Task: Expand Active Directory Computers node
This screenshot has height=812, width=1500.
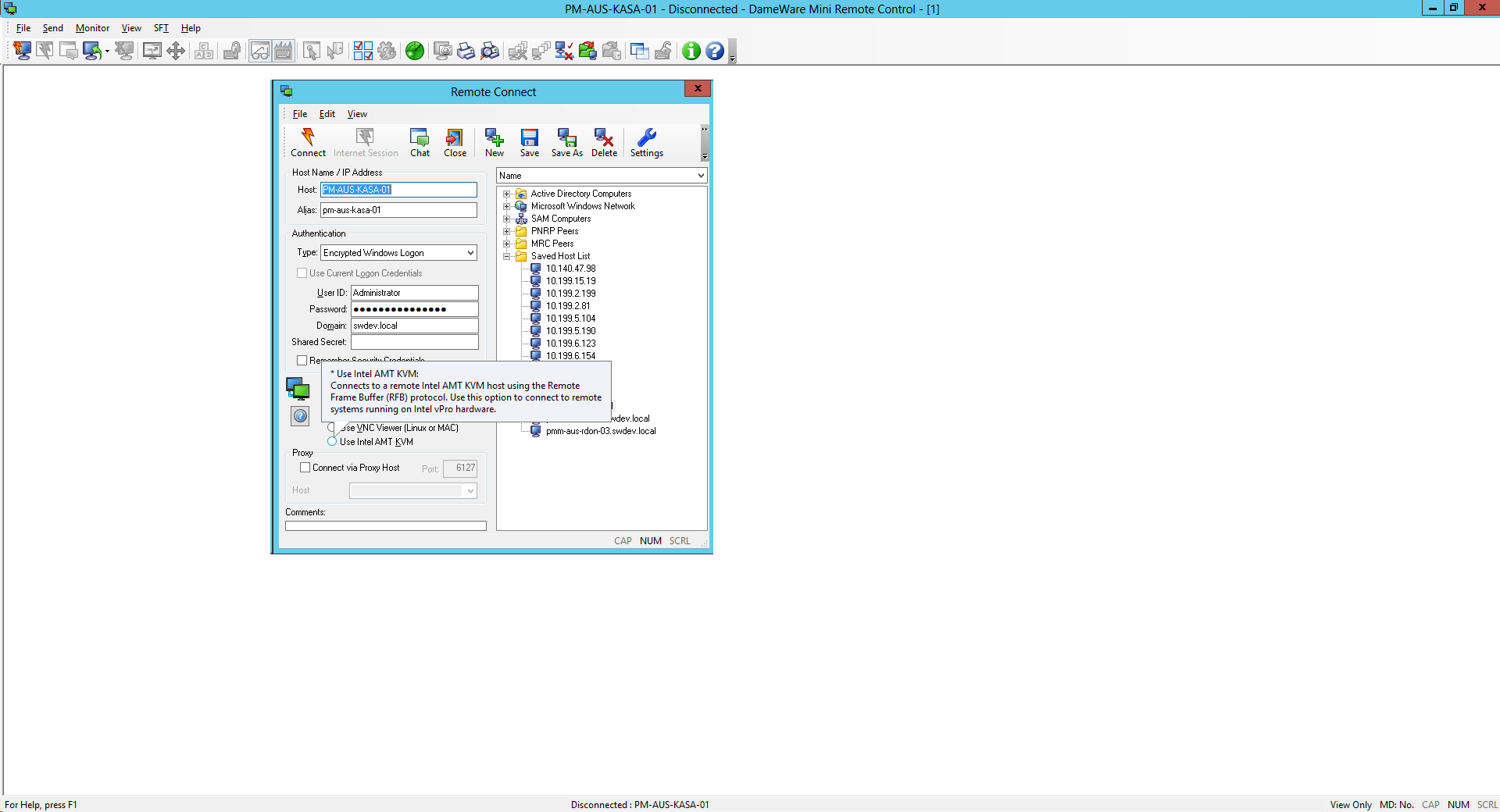Action: point(506,194)
